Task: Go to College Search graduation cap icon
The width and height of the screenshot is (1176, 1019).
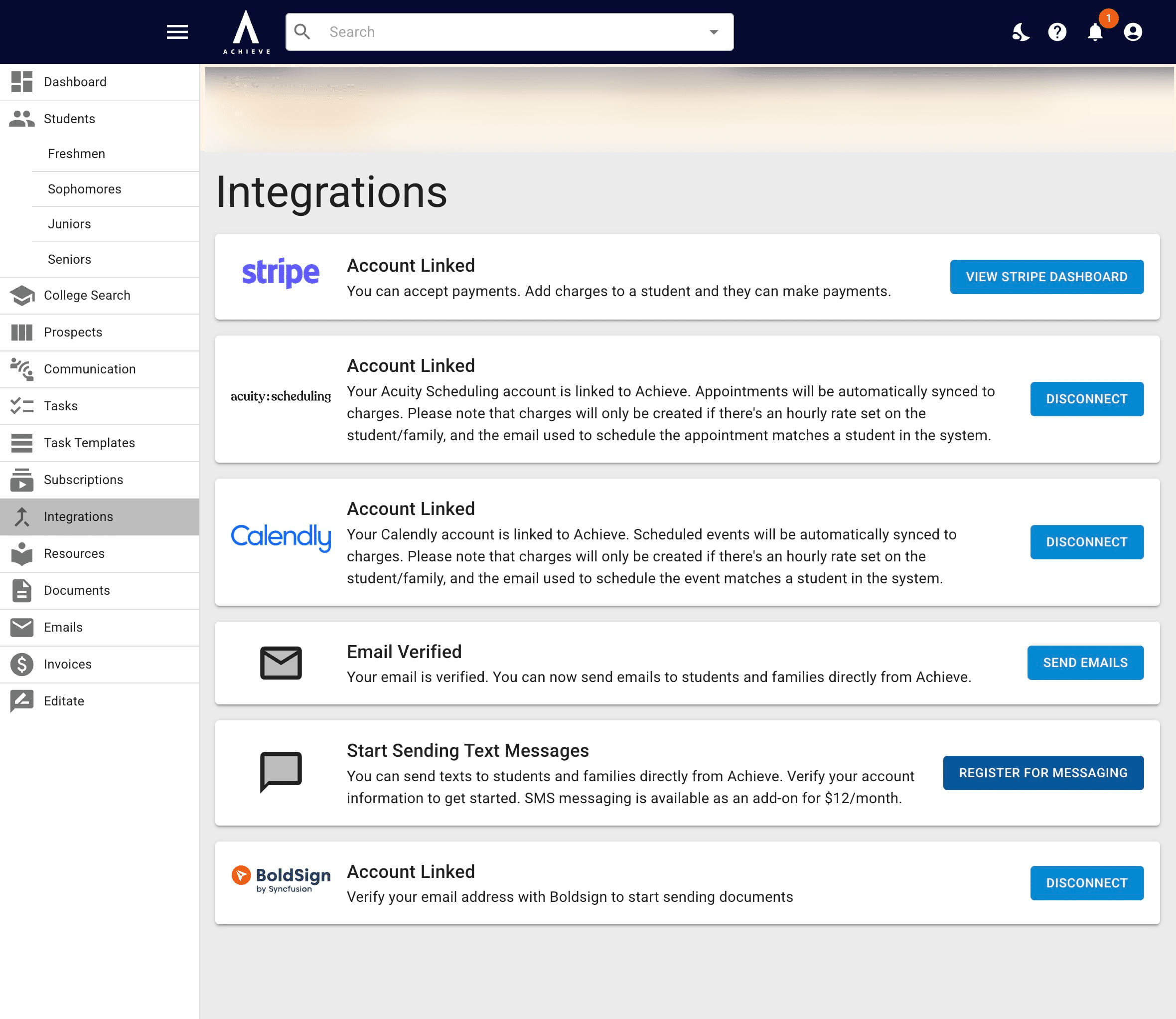Action: [21, 295]
